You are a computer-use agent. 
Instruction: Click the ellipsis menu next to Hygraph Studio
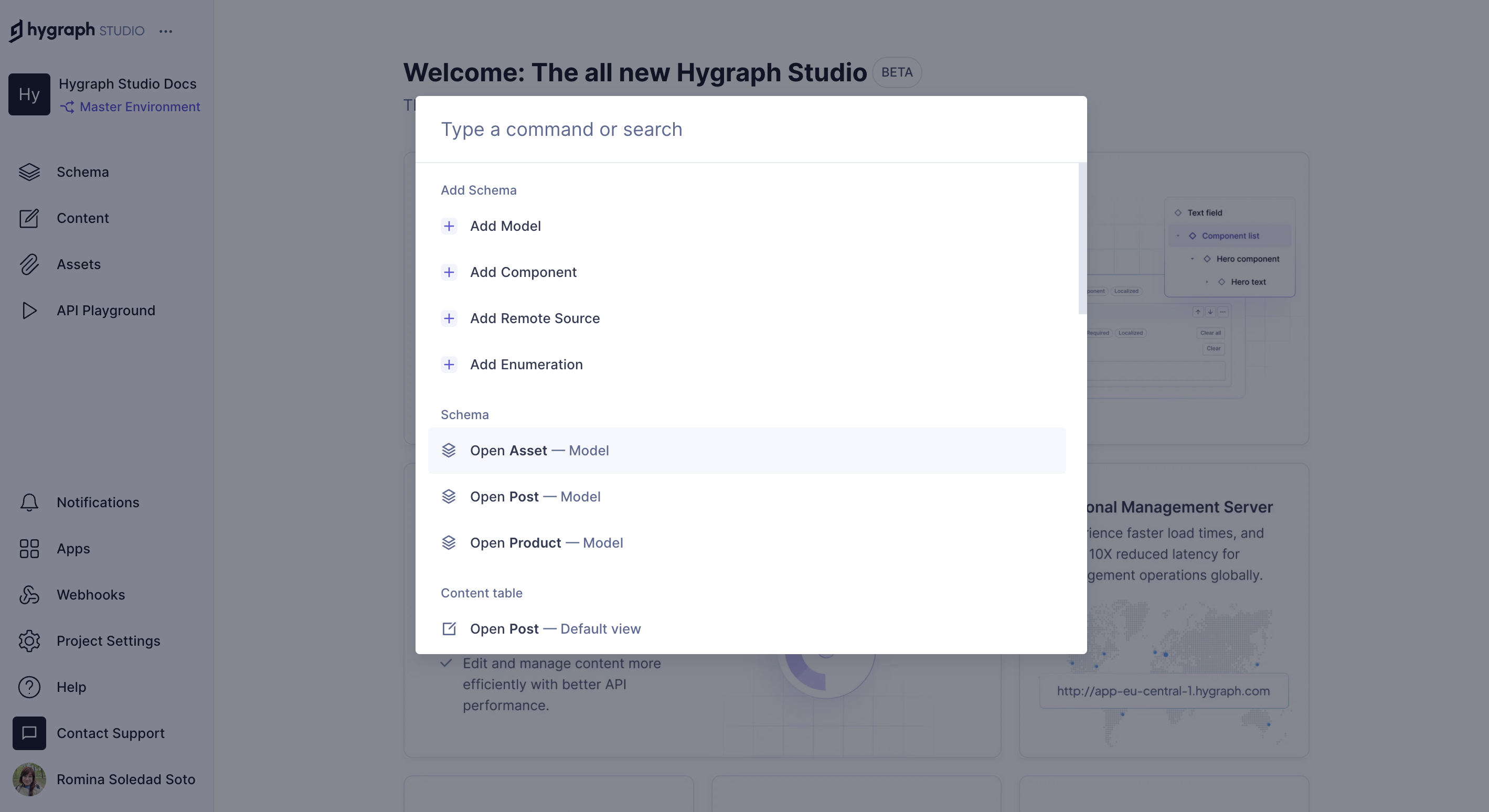(x=166, y=29)
